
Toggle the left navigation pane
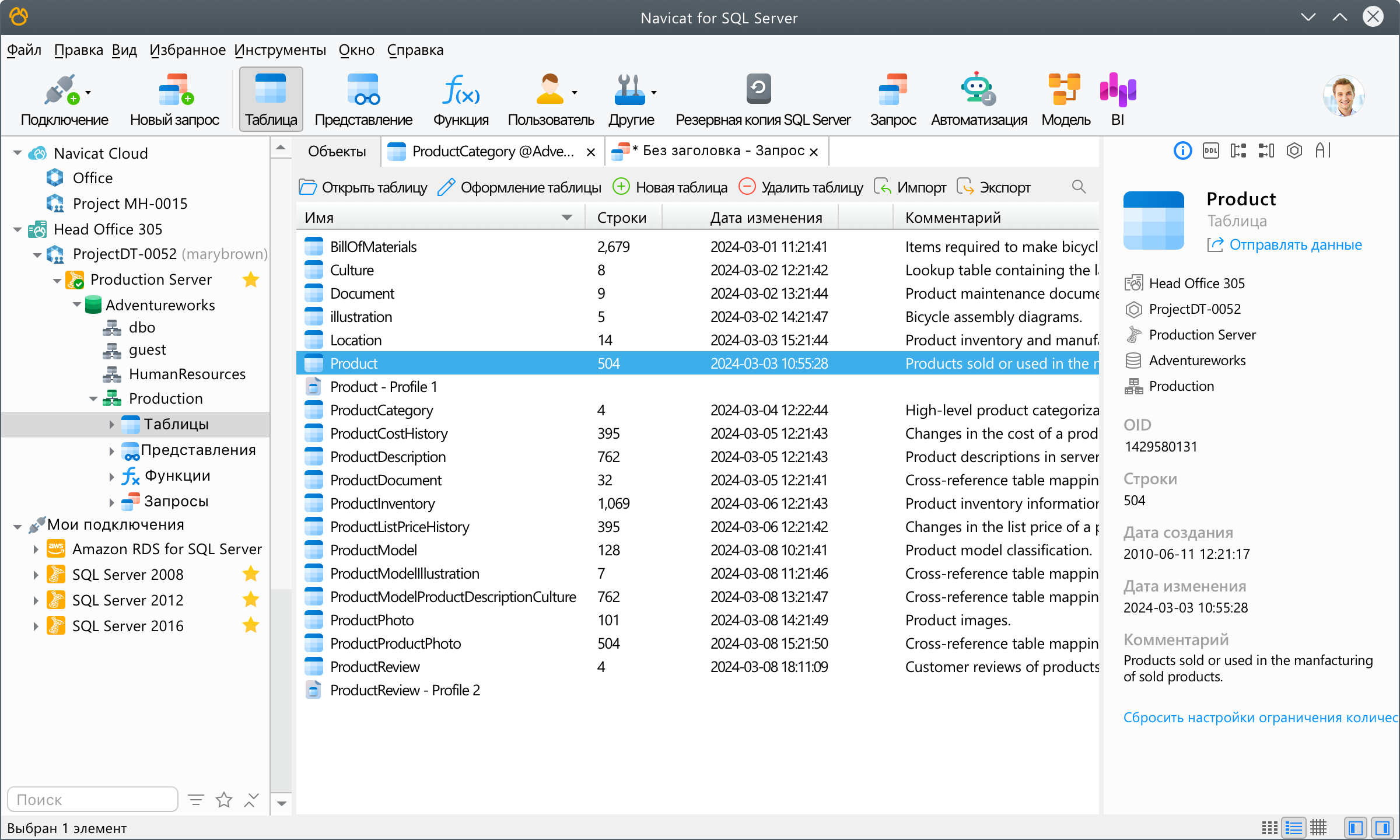click(x=1356, y=828)
